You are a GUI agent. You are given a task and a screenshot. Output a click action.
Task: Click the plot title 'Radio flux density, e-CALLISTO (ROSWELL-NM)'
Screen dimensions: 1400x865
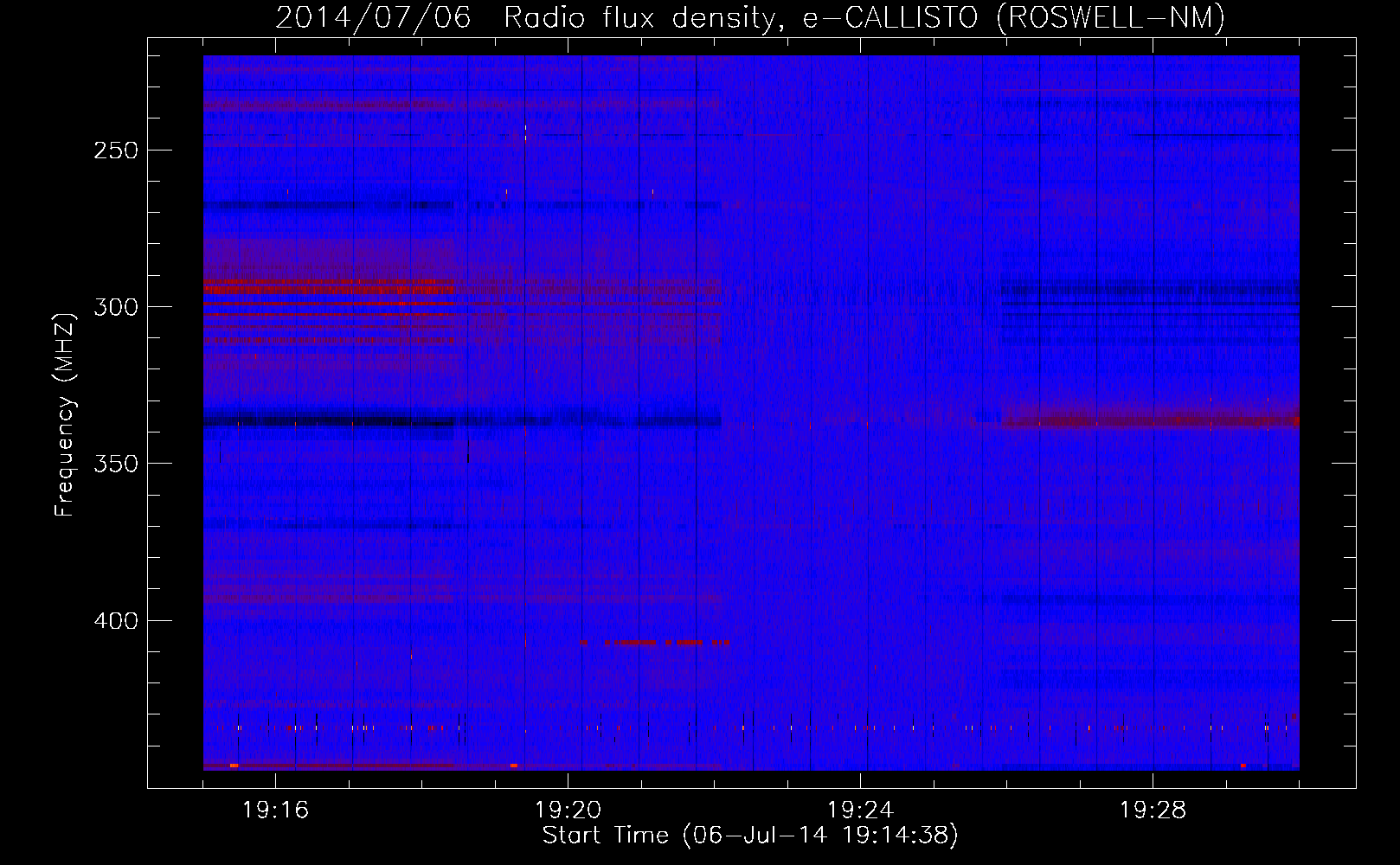(x=864, y=18)
